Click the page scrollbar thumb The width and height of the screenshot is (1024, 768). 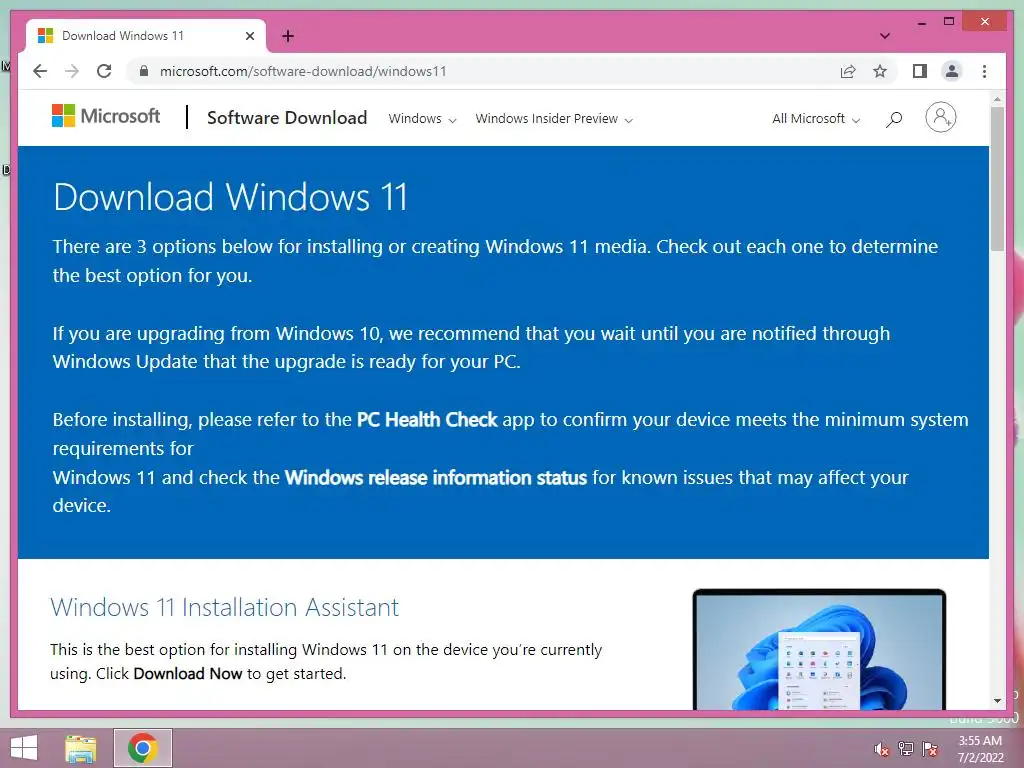click(x=997, y=178)
